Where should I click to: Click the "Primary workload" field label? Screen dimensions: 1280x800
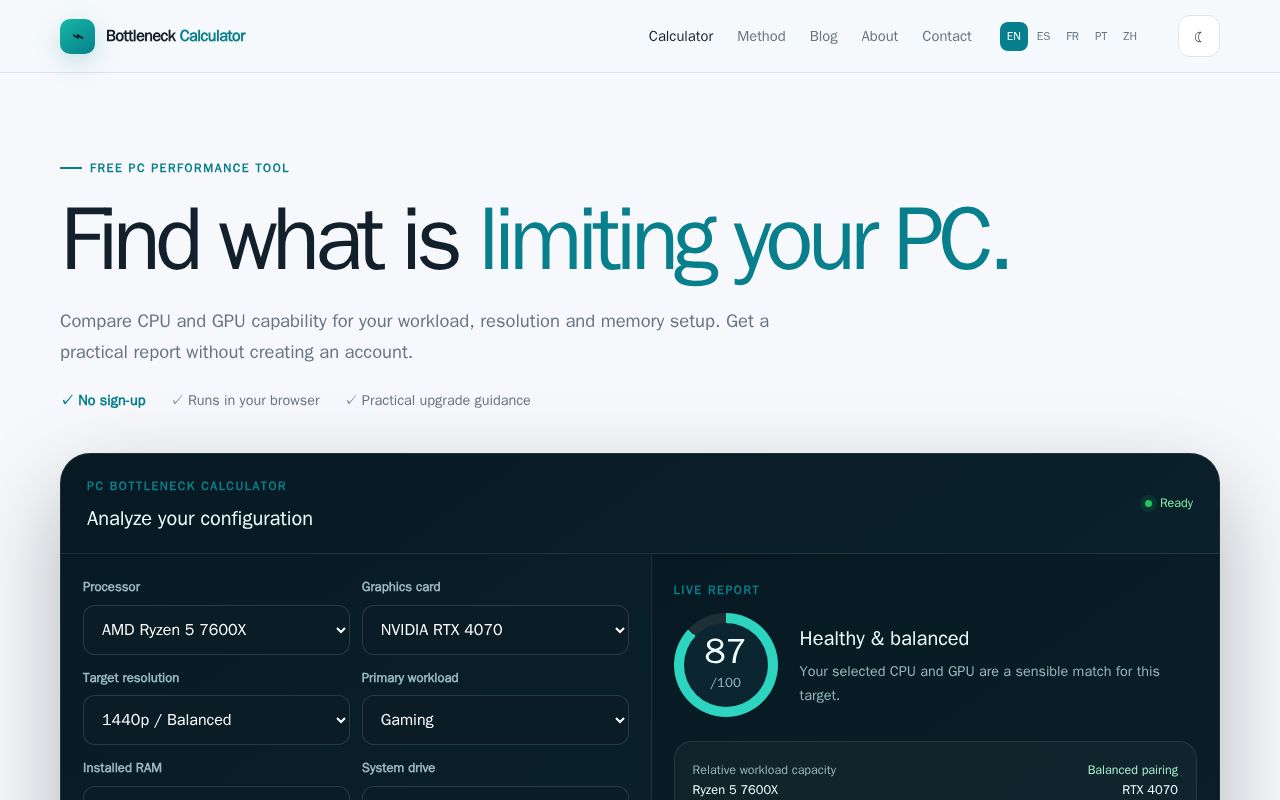click(x=410, y=678)
